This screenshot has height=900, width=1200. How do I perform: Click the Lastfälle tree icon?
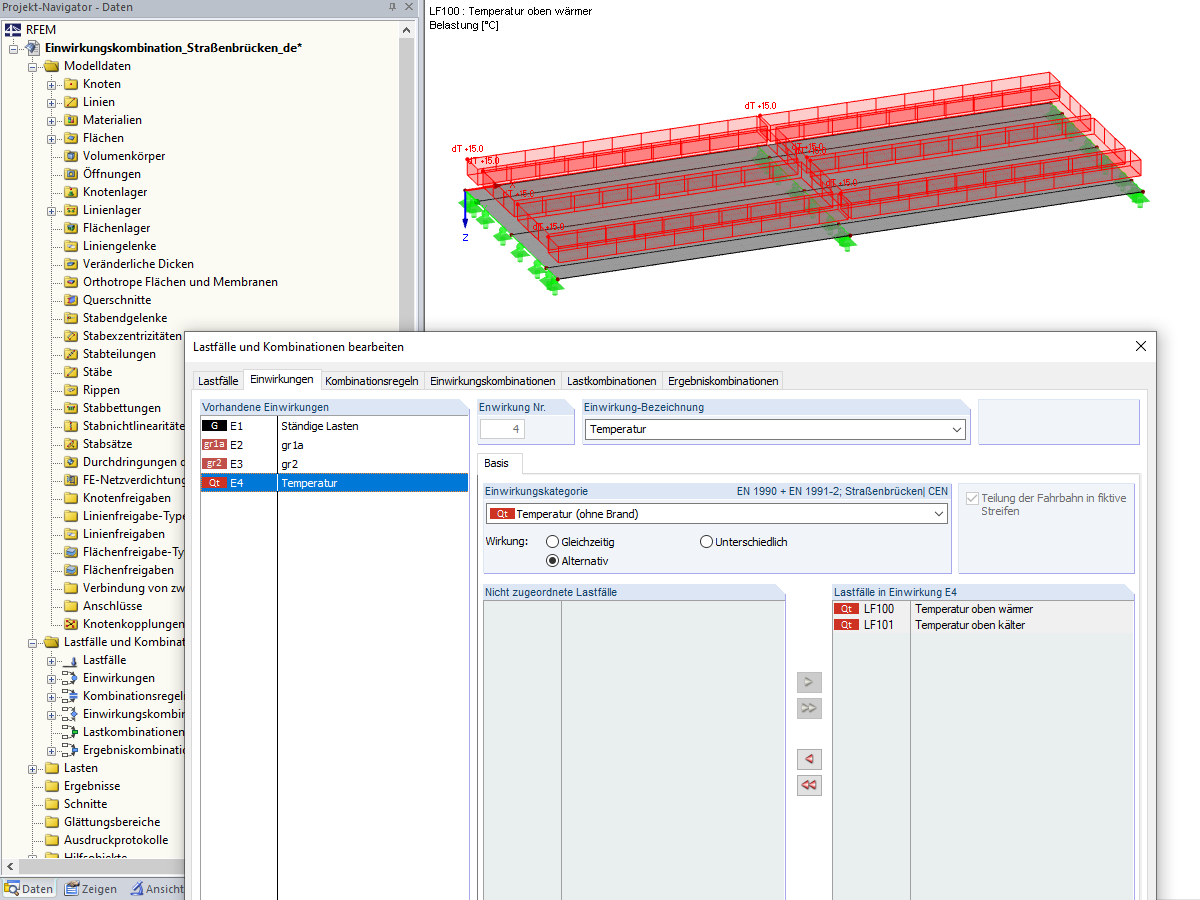point(70,660)
